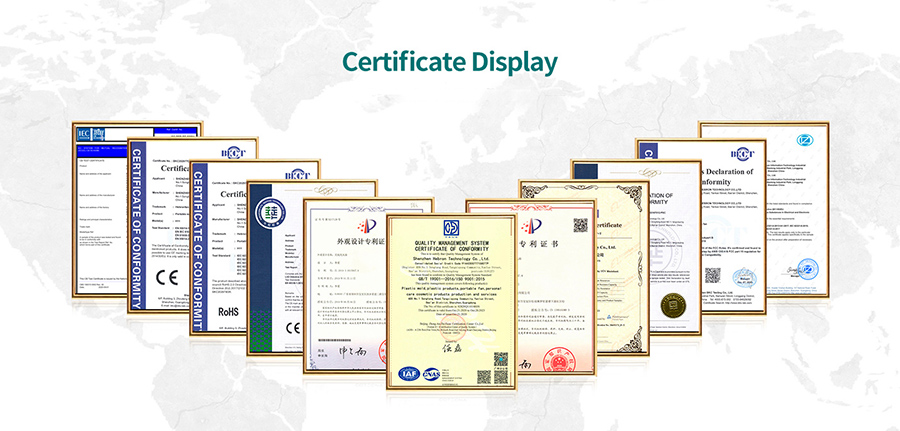Click the round blue-green emblem on the fourth certificate

pos(270,211)
